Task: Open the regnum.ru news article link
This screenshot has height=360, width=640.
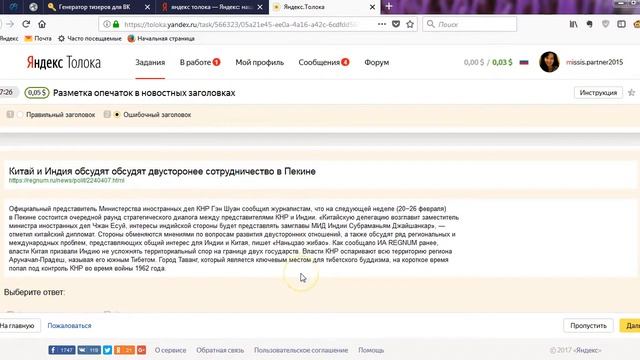Action: click(x=67, y=180)
